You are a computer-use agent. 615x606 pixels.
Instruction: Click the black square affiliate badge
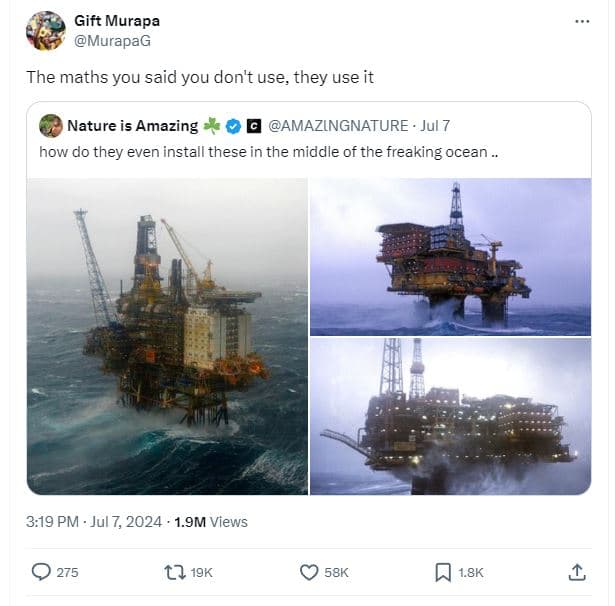tap(254, 126)
